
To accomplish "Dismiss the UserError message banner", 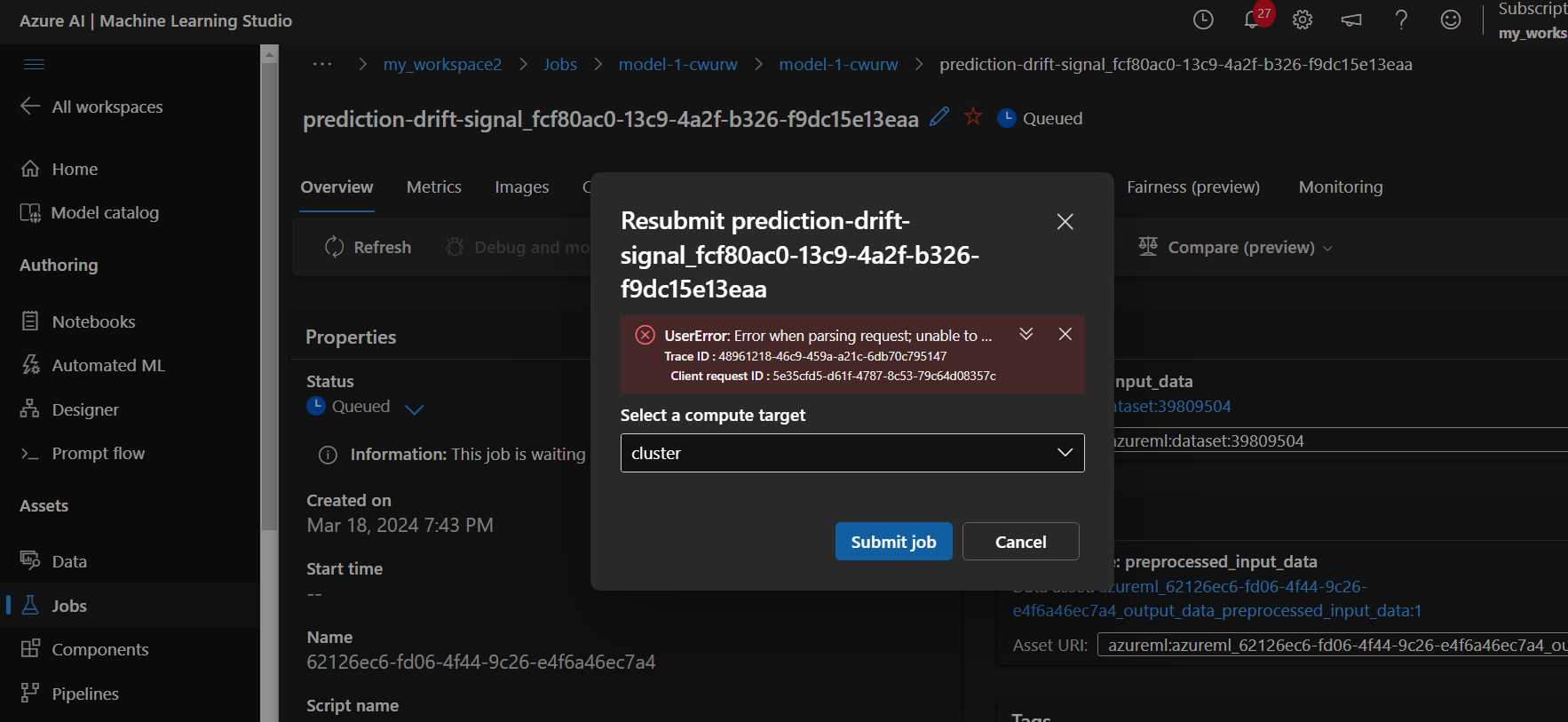I will 1065,334.
